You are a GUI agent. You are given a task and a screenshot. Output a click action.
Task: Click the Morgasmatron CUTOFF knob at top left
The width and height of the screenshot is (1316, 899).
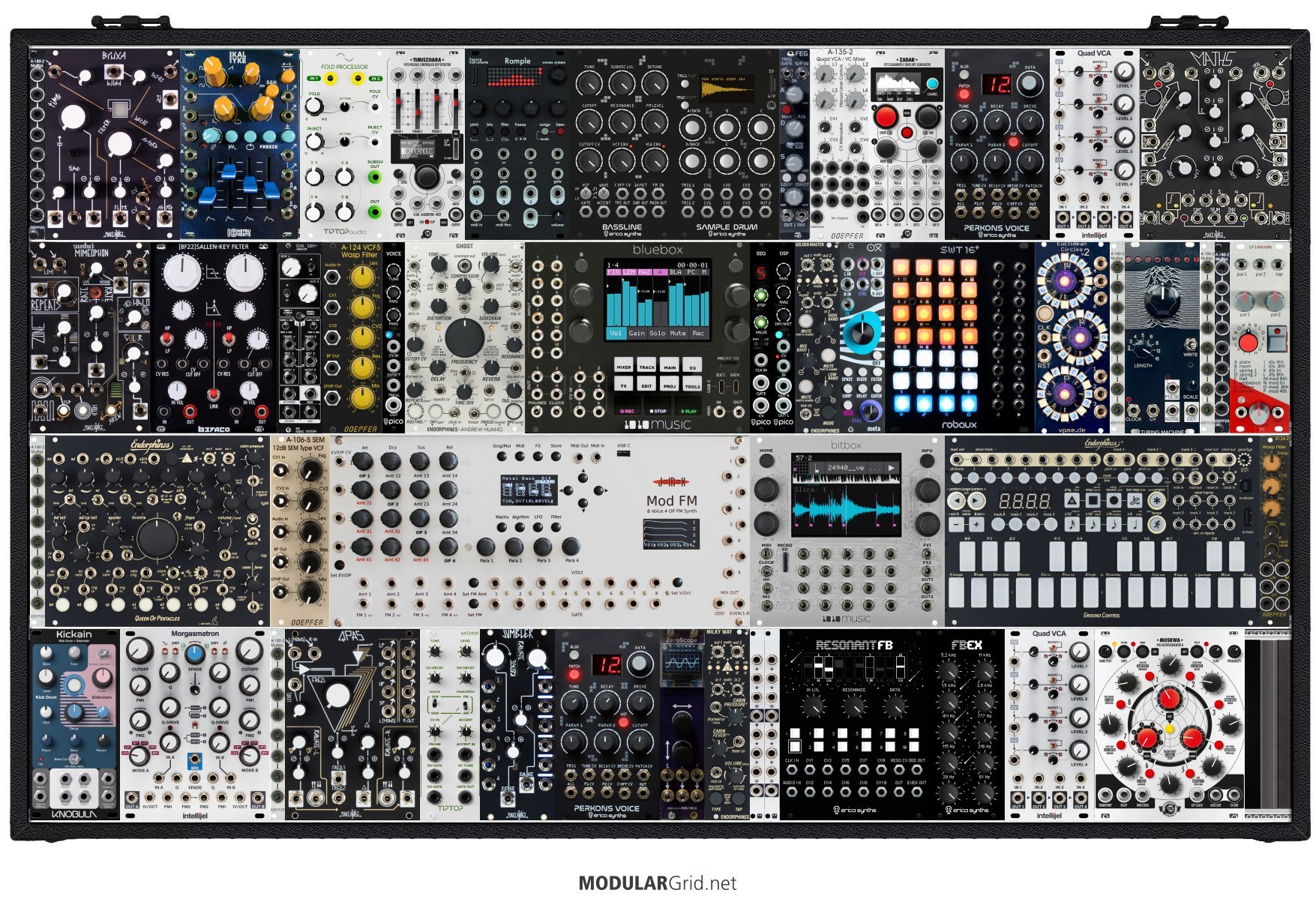(x=140, y=651)
